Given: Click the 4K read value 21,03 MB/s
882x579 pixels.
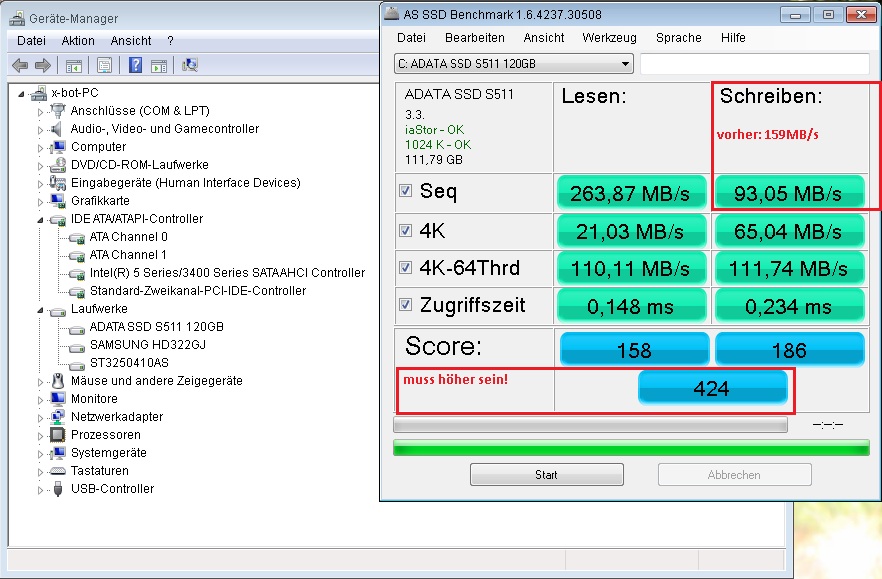Looking at the screenshot, I should coord(630,231).
